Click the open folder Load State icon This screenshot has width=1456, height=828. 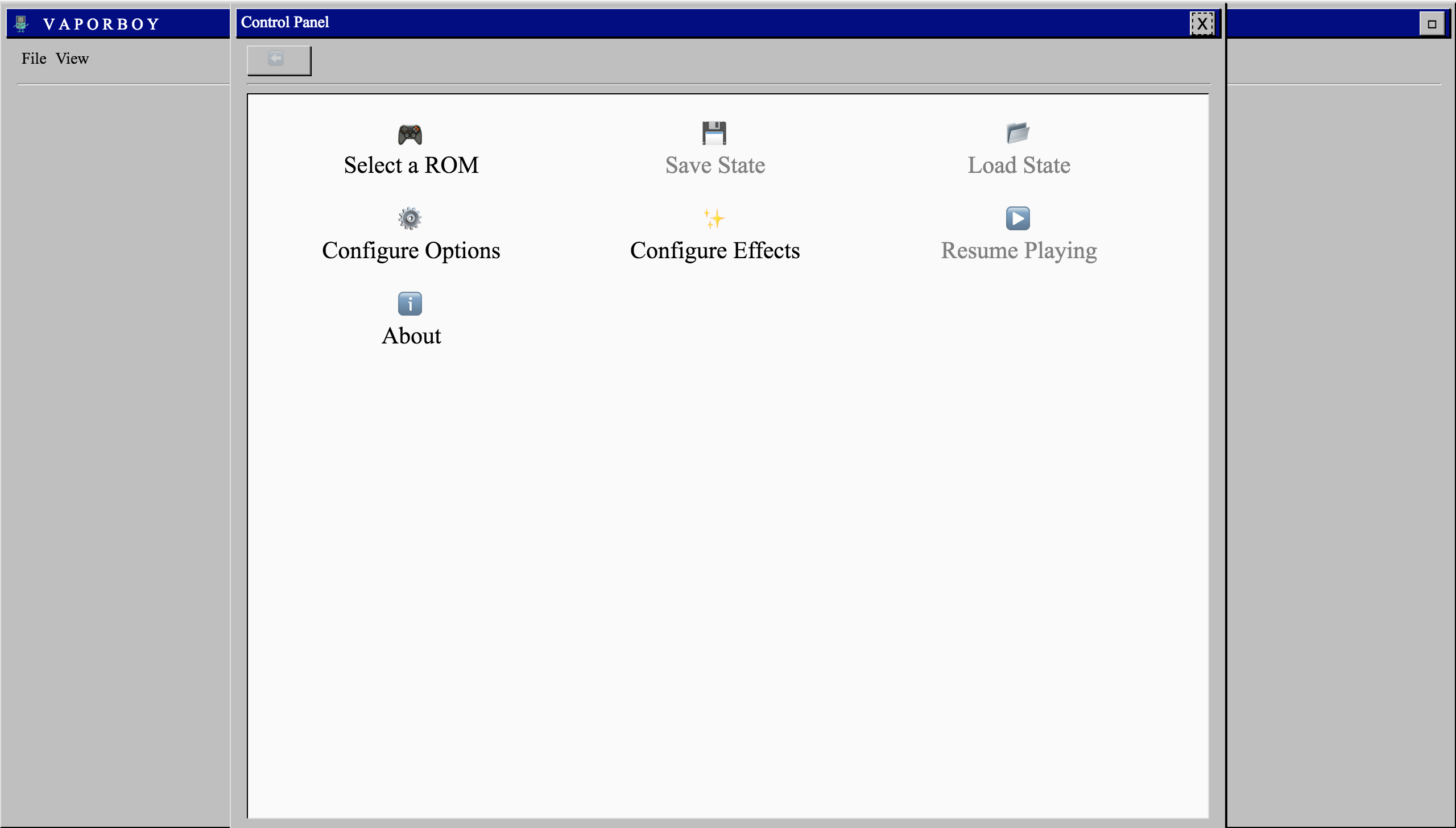(x=1017, y=133)
